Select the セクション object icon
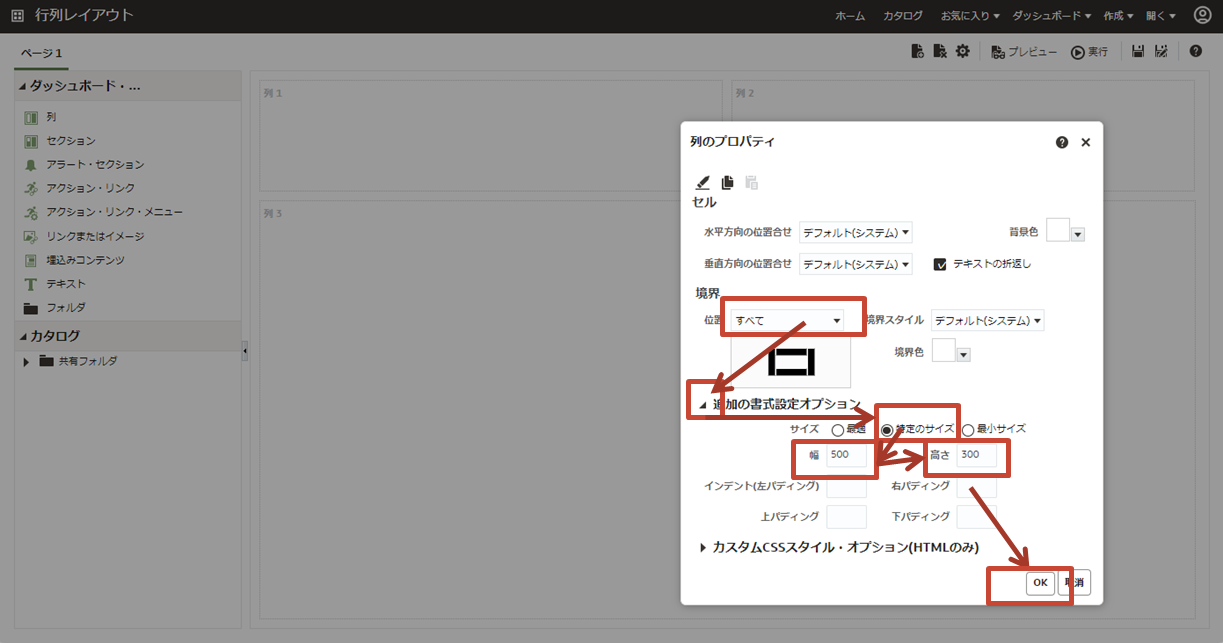This screenshot has height=643, width=1223. [31, 141]
